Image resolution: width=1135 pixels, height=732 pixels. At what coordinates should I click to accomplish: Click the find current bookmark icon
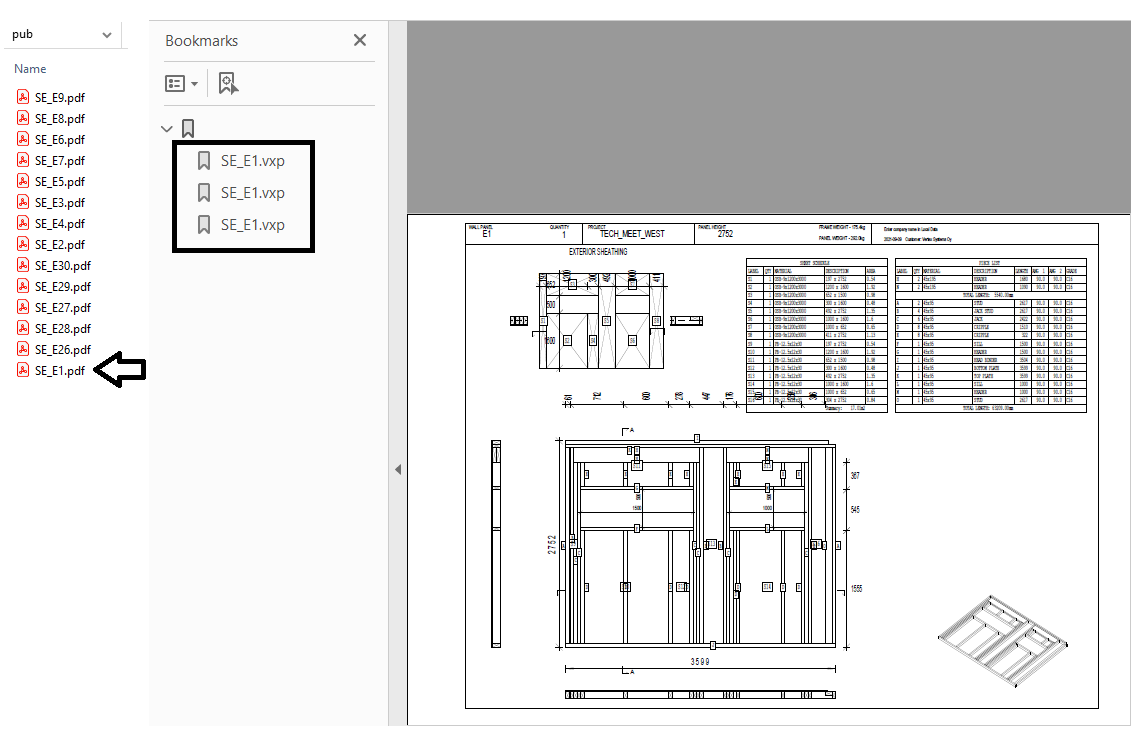coord(228,84)
